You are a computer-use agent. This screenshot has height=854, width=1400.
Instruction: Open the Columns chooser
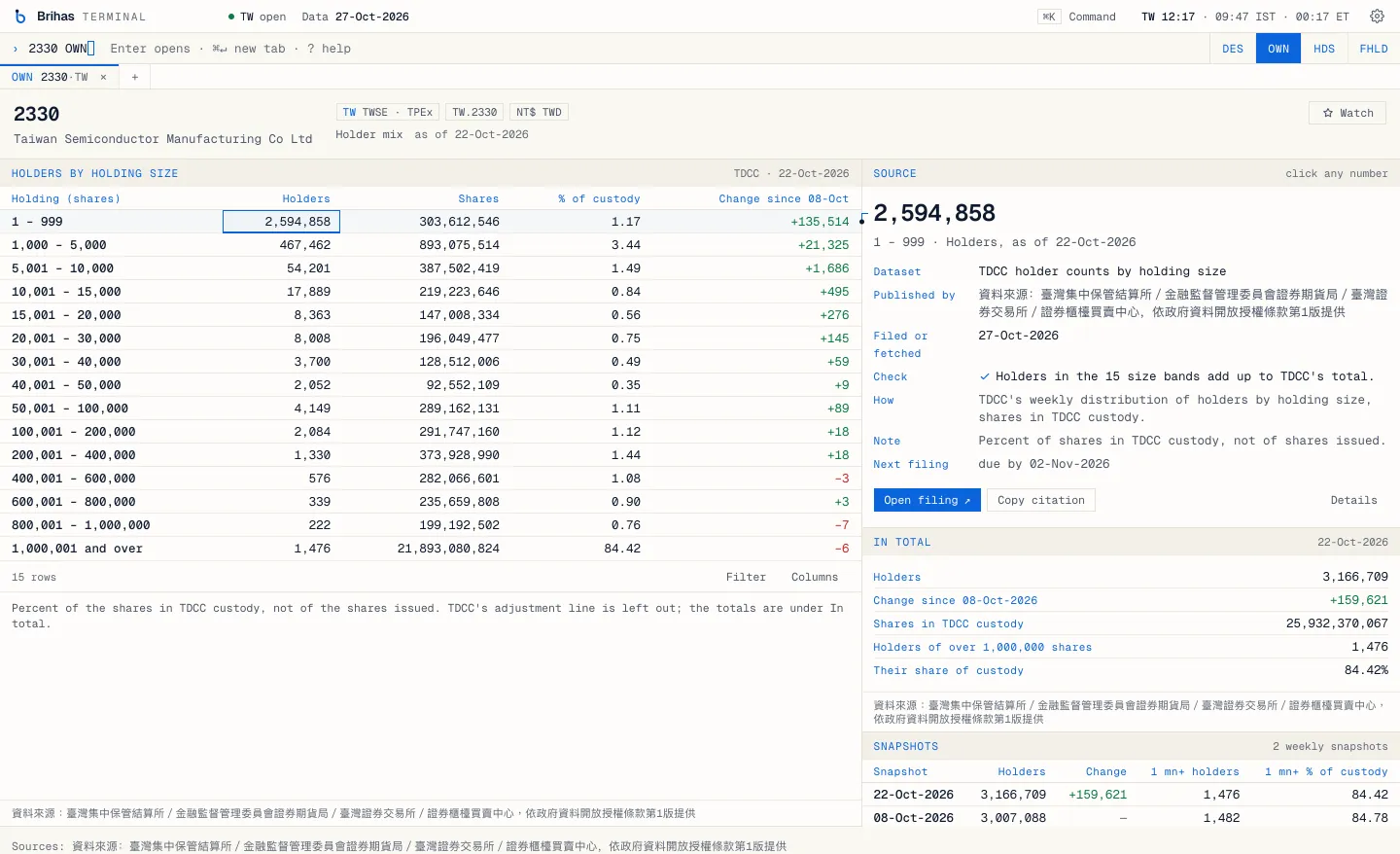point(815,577)
